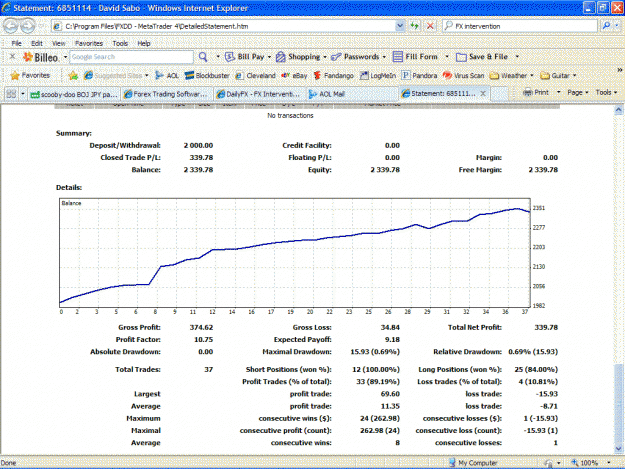Click the address bar file path
625x469 pixels.
157,26
